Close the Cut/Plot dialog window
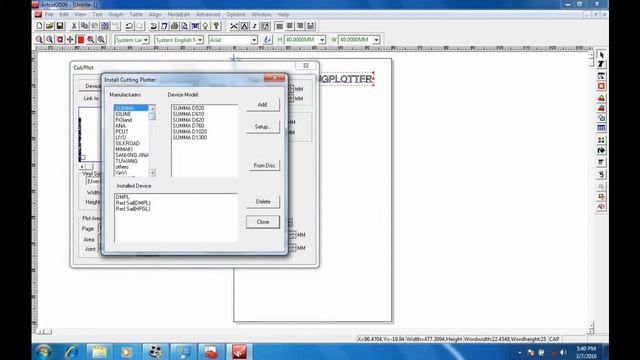Screen dimensions: 640x360 coord(306,66)
